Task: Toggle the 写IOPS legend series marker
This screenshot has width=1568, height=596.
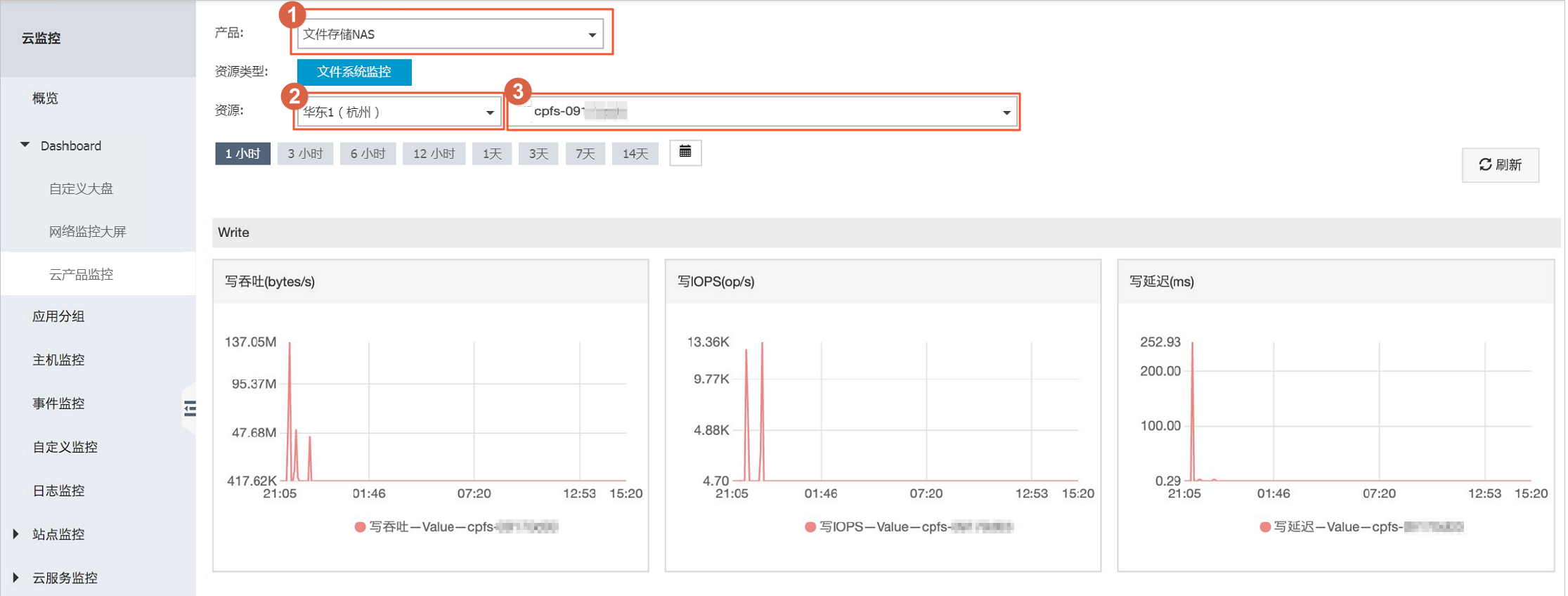Action: pos(810,526)
